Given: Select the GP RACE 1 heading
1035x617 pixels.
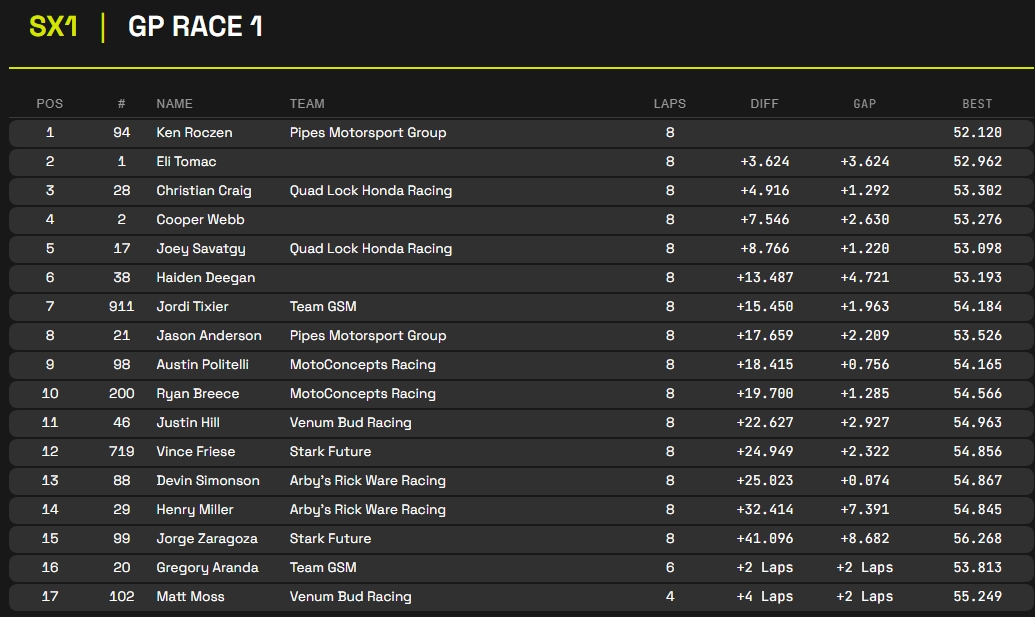Looking at the screenshot, I should [x=195, y=27].
